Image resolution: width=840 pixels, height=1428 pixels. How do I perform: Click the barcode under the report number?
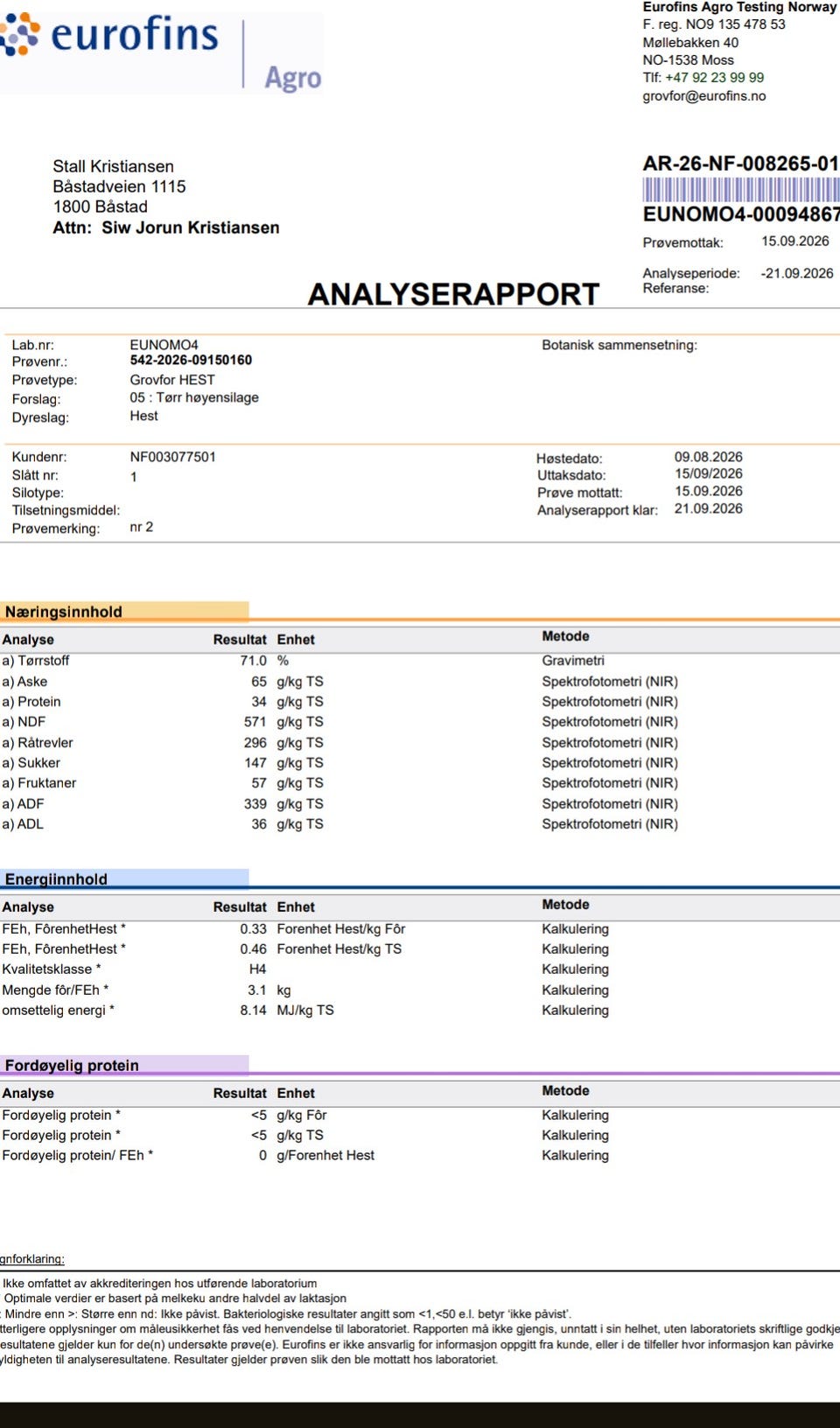(741, 190)
